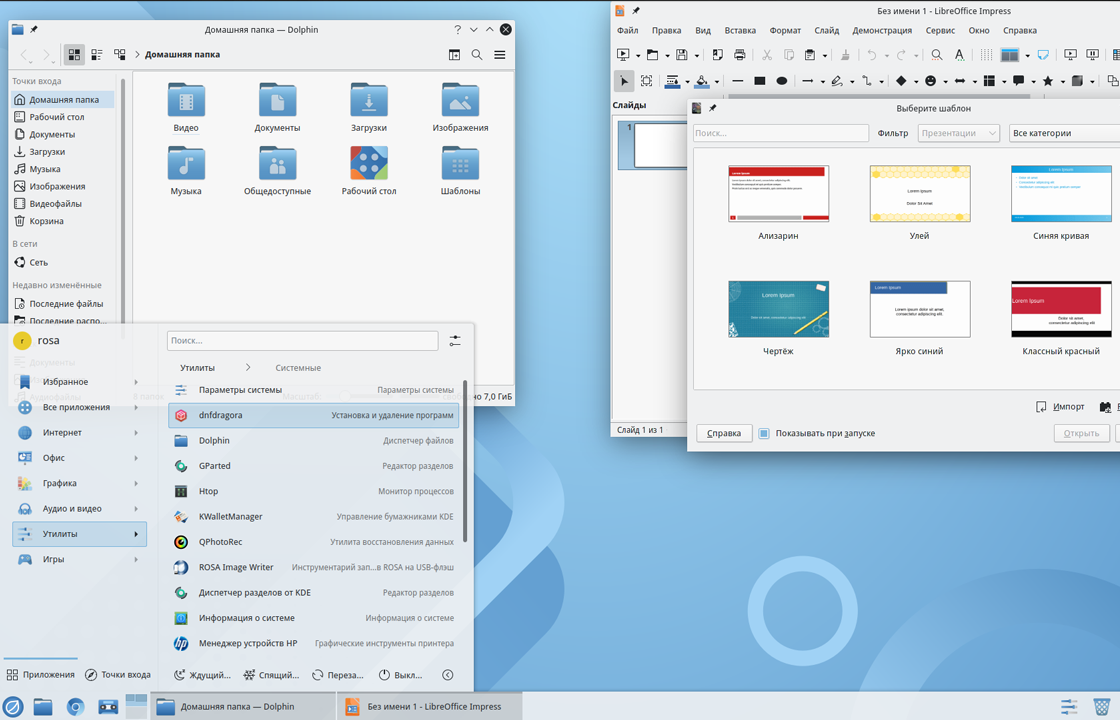
Task: Switch Dolphin to compact view mode
Action: 96,54
